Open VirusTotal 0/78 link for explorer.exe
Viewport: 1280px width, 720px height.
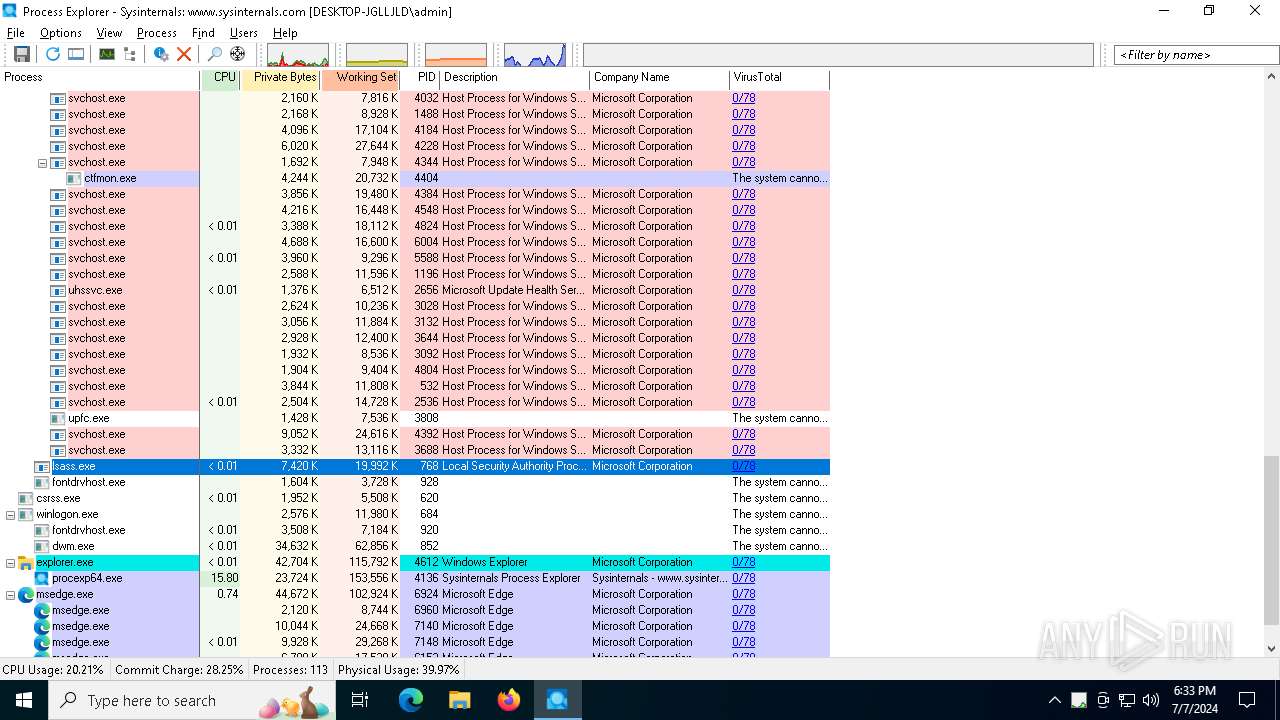tap(744, 562)
